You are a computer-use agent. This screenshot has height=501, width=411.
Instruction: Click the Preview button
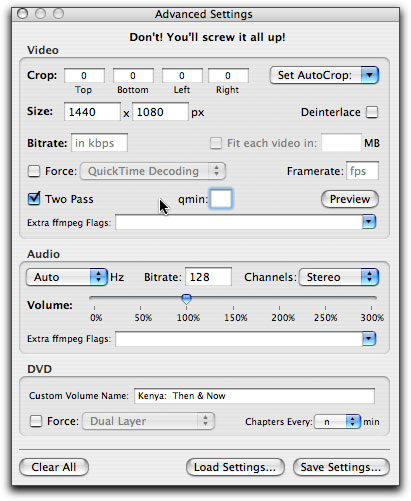350,199
